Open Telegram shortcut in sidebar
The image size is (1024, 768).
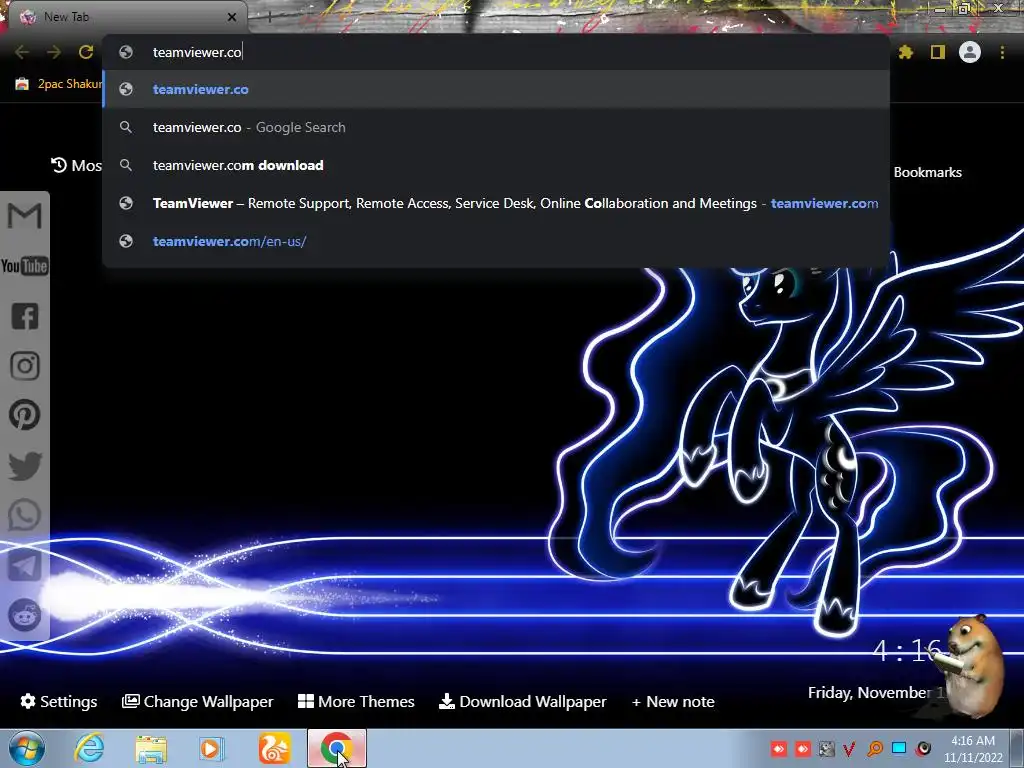tap(25, 566)
